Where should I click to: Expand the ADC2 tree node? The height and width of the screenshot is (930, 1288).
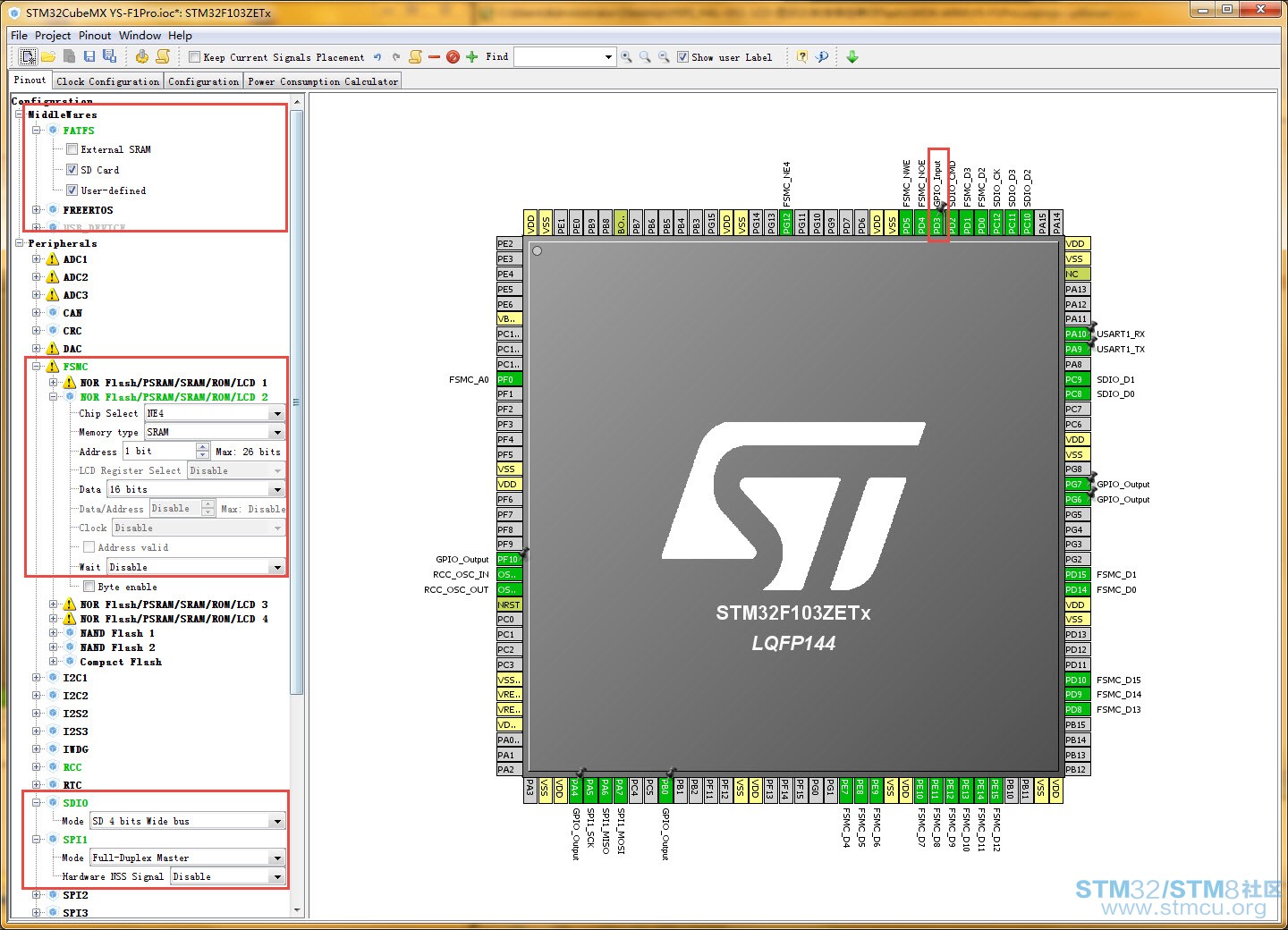click(37, 277)
